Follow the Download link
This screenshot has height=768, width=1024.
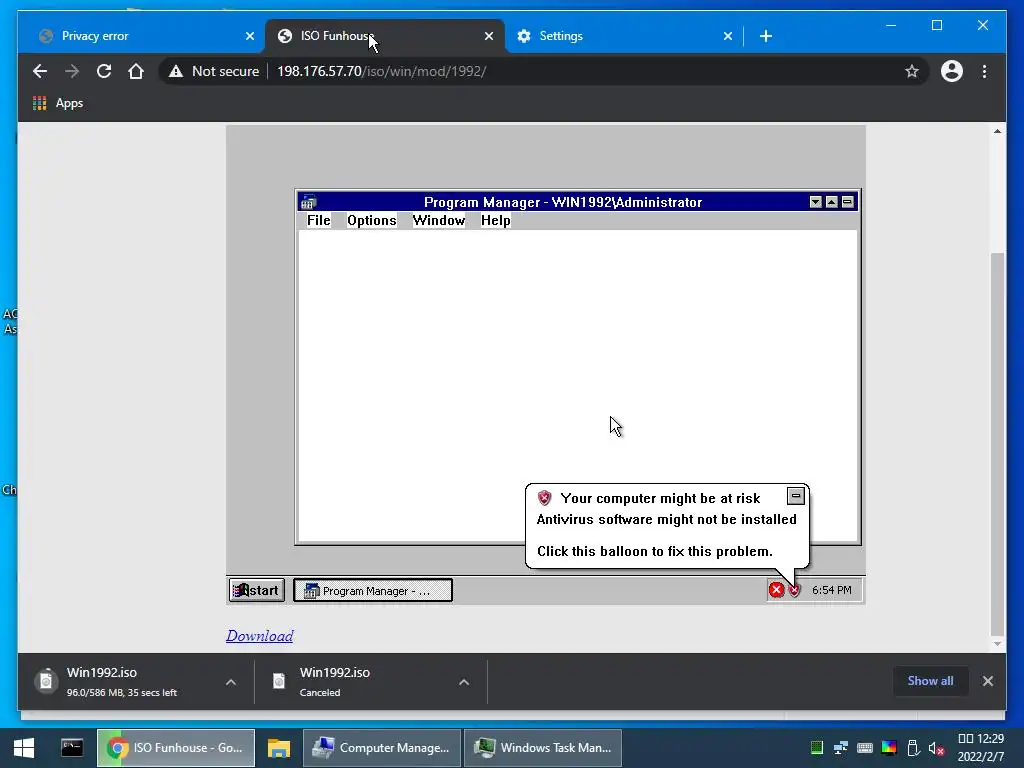pos(260,636)
